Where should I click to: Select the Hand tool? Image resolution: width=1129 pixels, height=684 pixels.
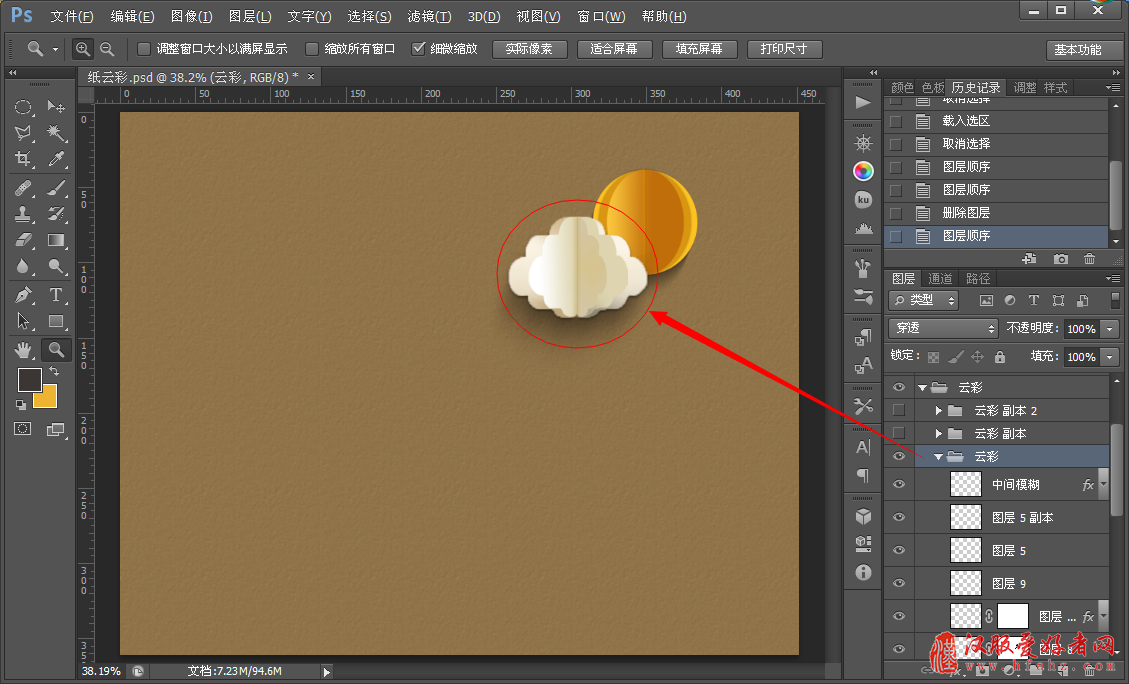point(23,350)
